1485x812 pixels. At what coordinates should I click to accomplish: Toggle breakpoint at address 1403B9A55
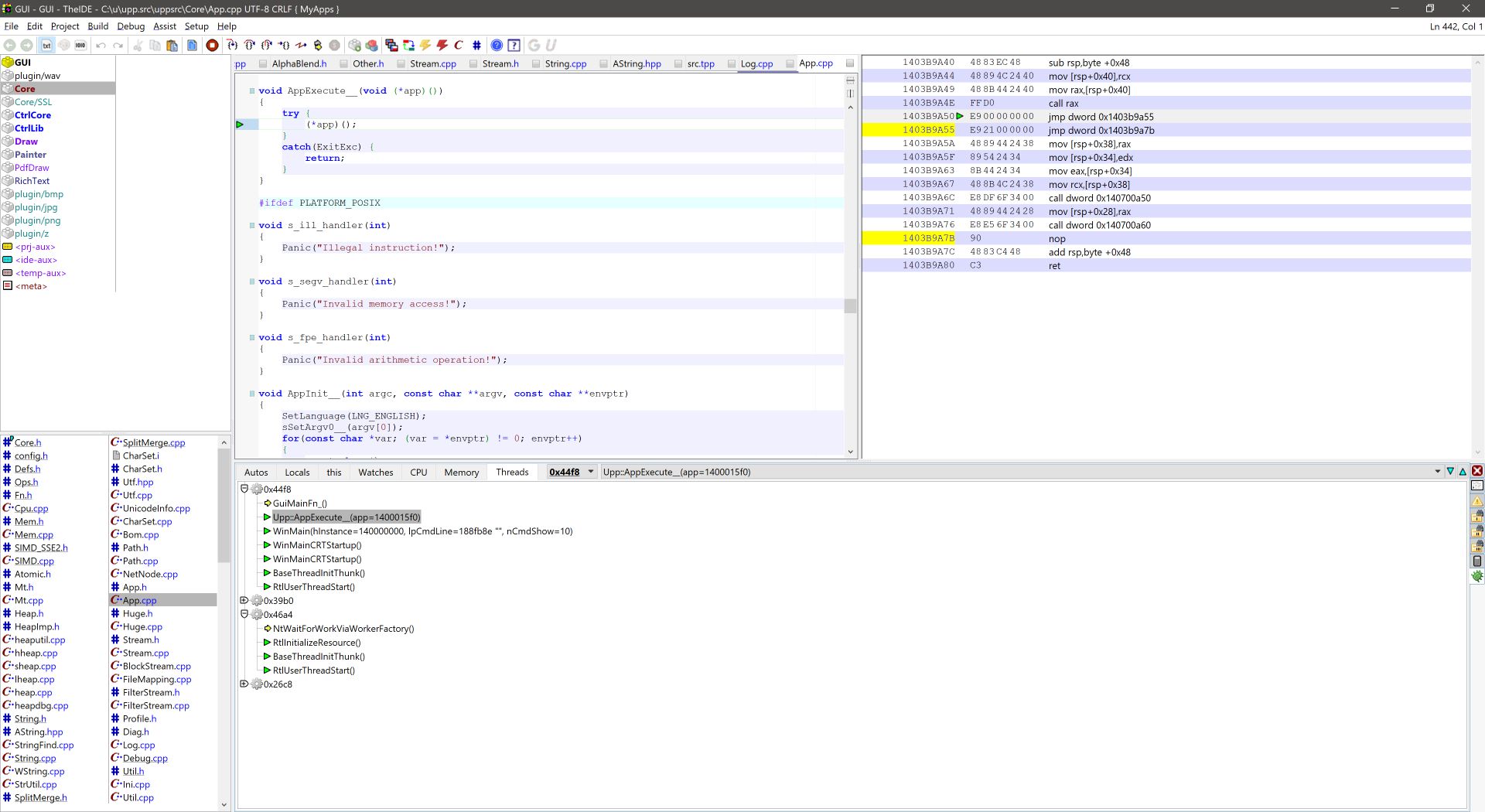point(928,130)
